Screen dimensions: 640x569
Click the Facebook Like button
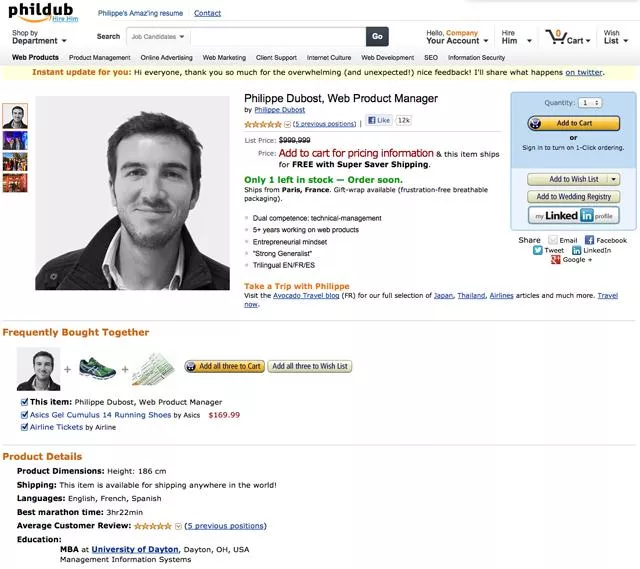coord(379,120)
